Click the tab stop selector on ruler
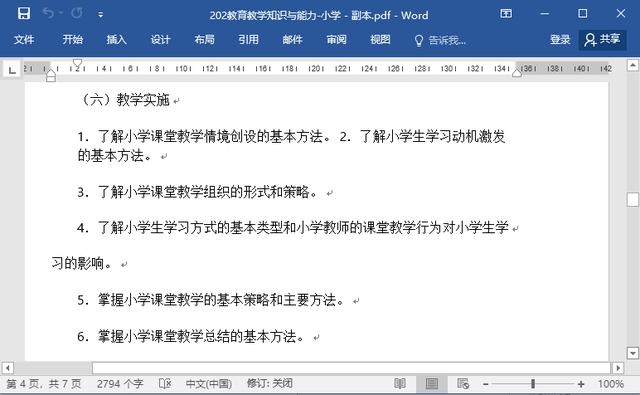This screenshot has width=640, height=395. [12, 70]
